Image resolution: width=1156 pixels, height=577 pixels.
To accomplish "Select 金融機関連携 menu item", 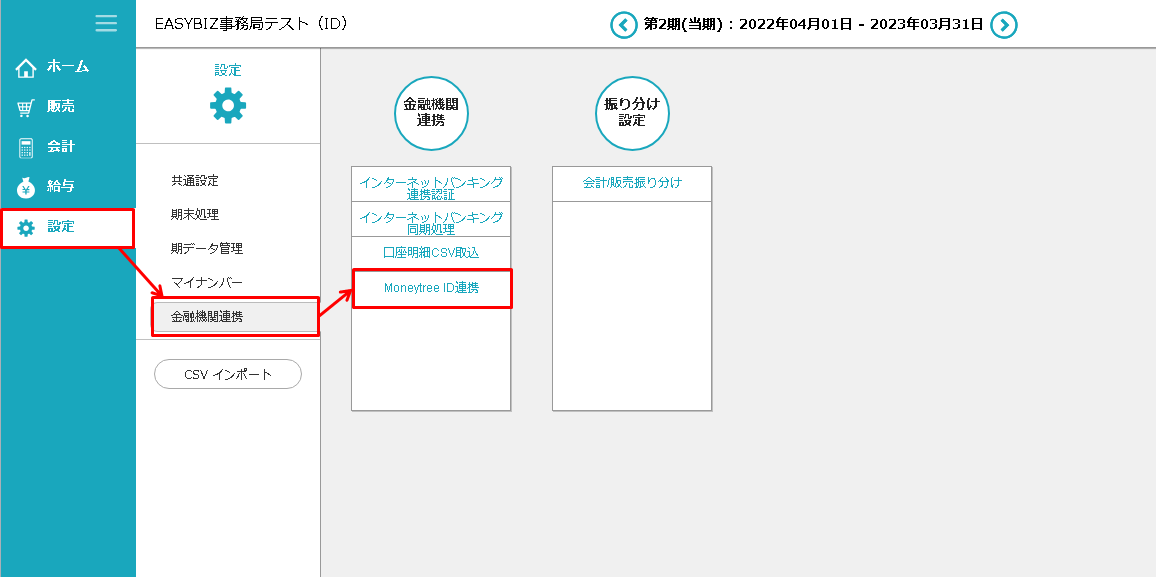I will pos(207,317).
